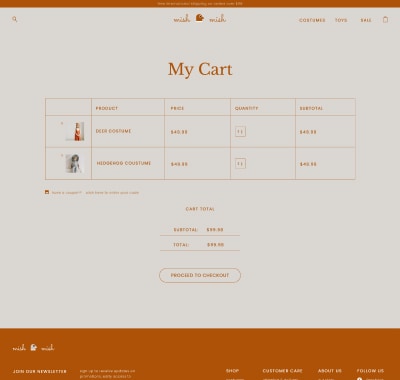Click the cart totals Subtotal amount
The image size is (400, 380).
coord(215,230)
